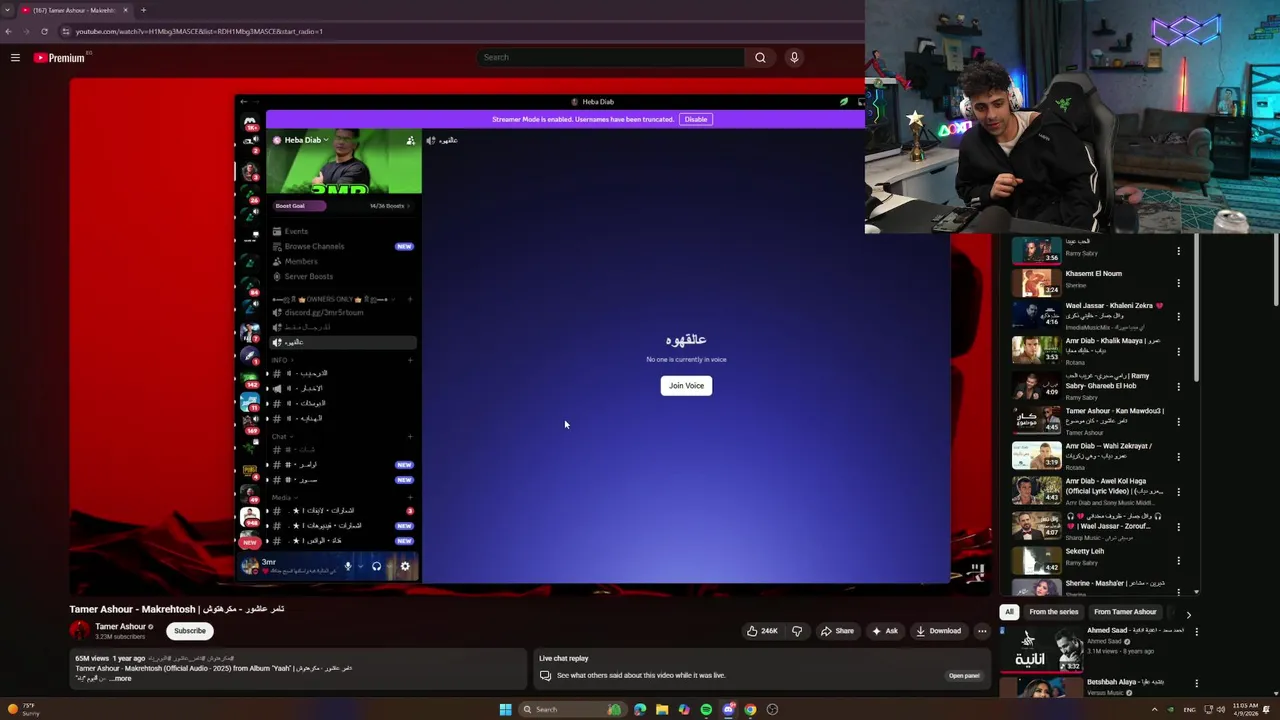Select From the series filter chip

coord(1054,612)
